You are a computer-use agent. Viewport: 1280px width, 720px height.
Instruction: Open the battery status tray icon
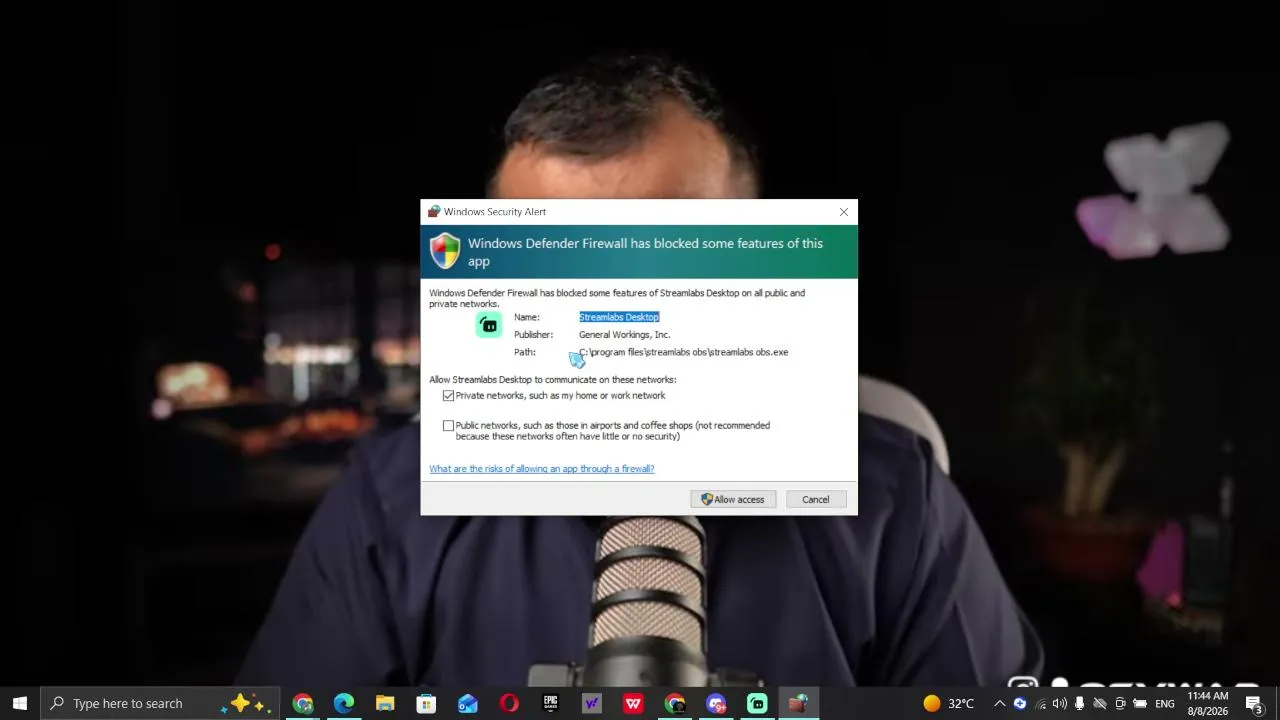pyautogui.click(x=1140, y=703)
